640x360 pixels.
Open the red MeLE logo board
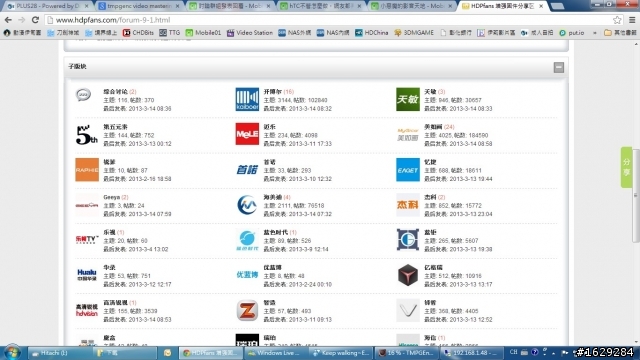[247, 134]
